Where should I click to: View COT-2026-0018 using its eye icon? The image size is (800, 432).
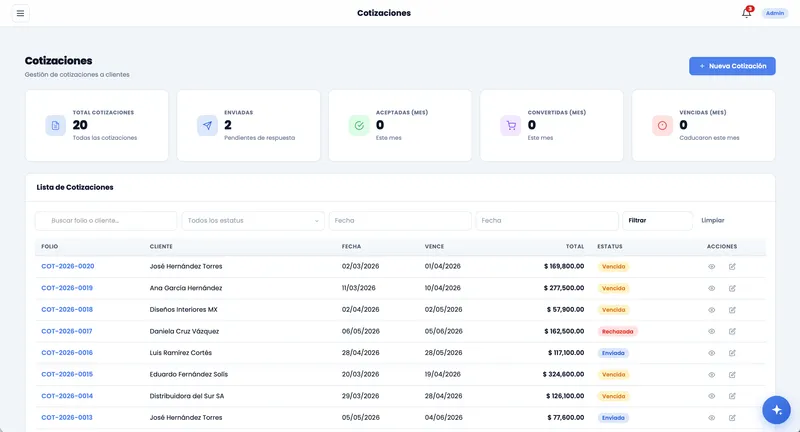tap(711, 310)
